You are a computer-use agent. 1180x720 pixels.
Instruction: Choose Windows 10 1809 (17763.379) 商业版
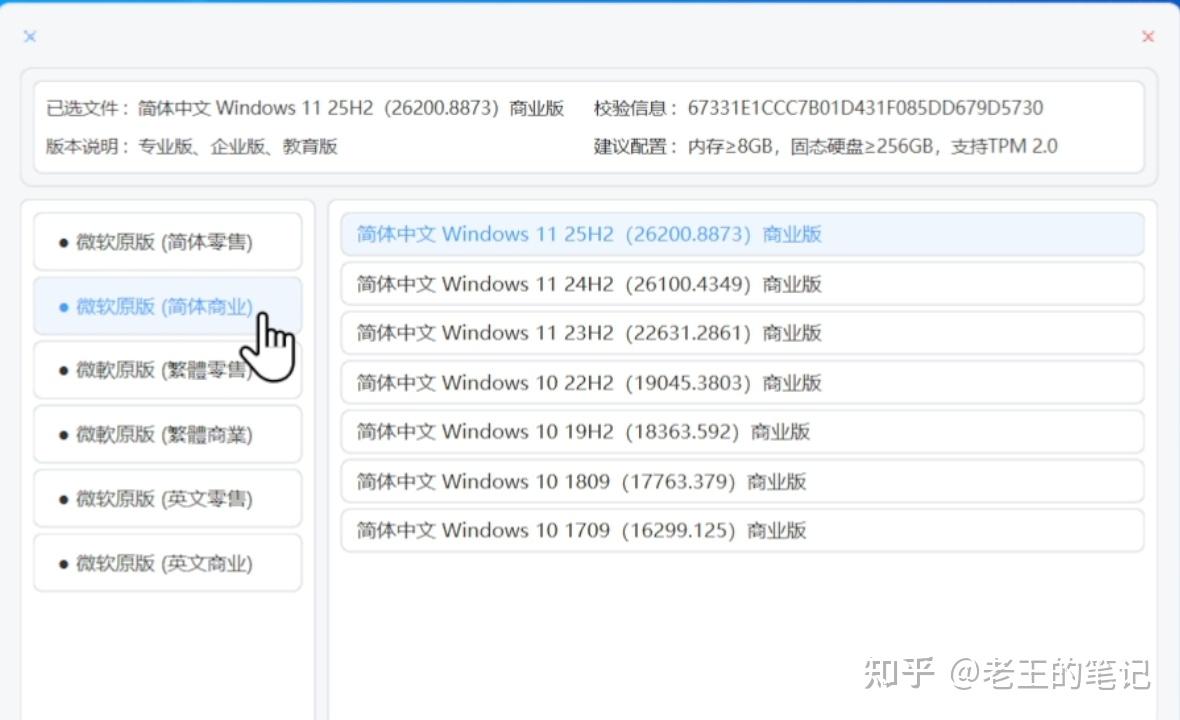pyautogui.click(x=742, y=482)
